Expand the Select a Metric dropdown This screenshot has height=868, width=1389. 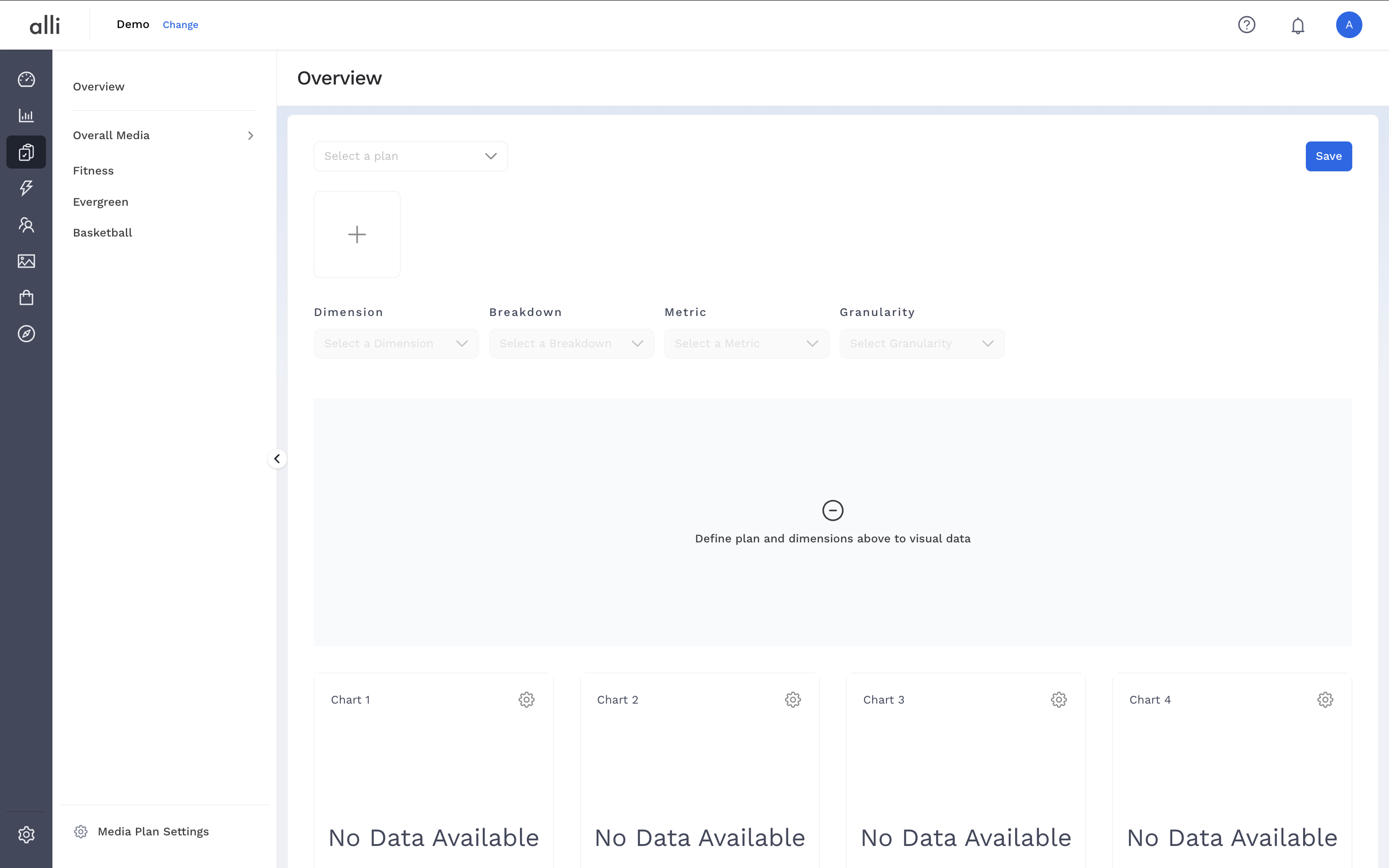point(746,344)
